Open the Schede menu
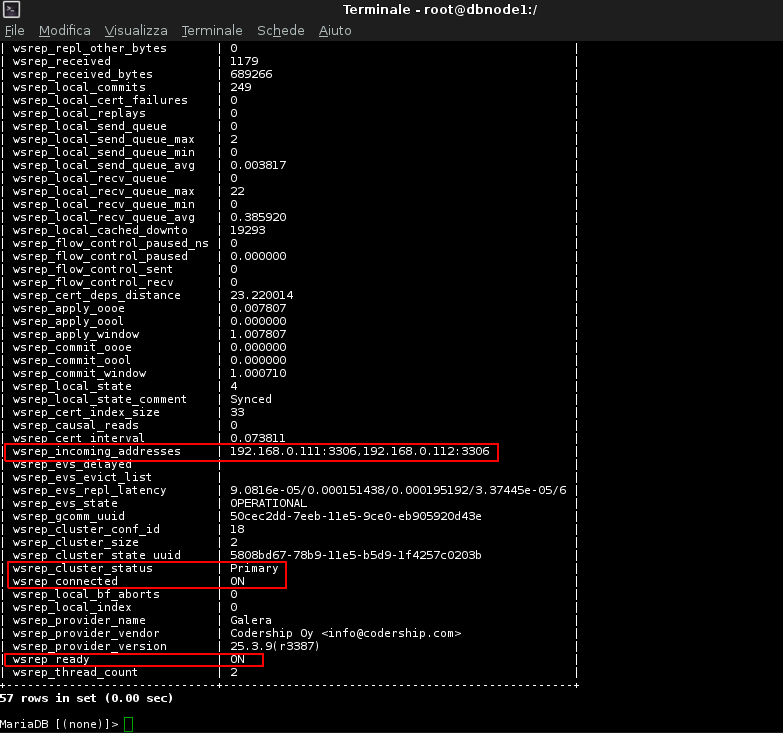Screen dimensions: 783x733 coord(280,31)
